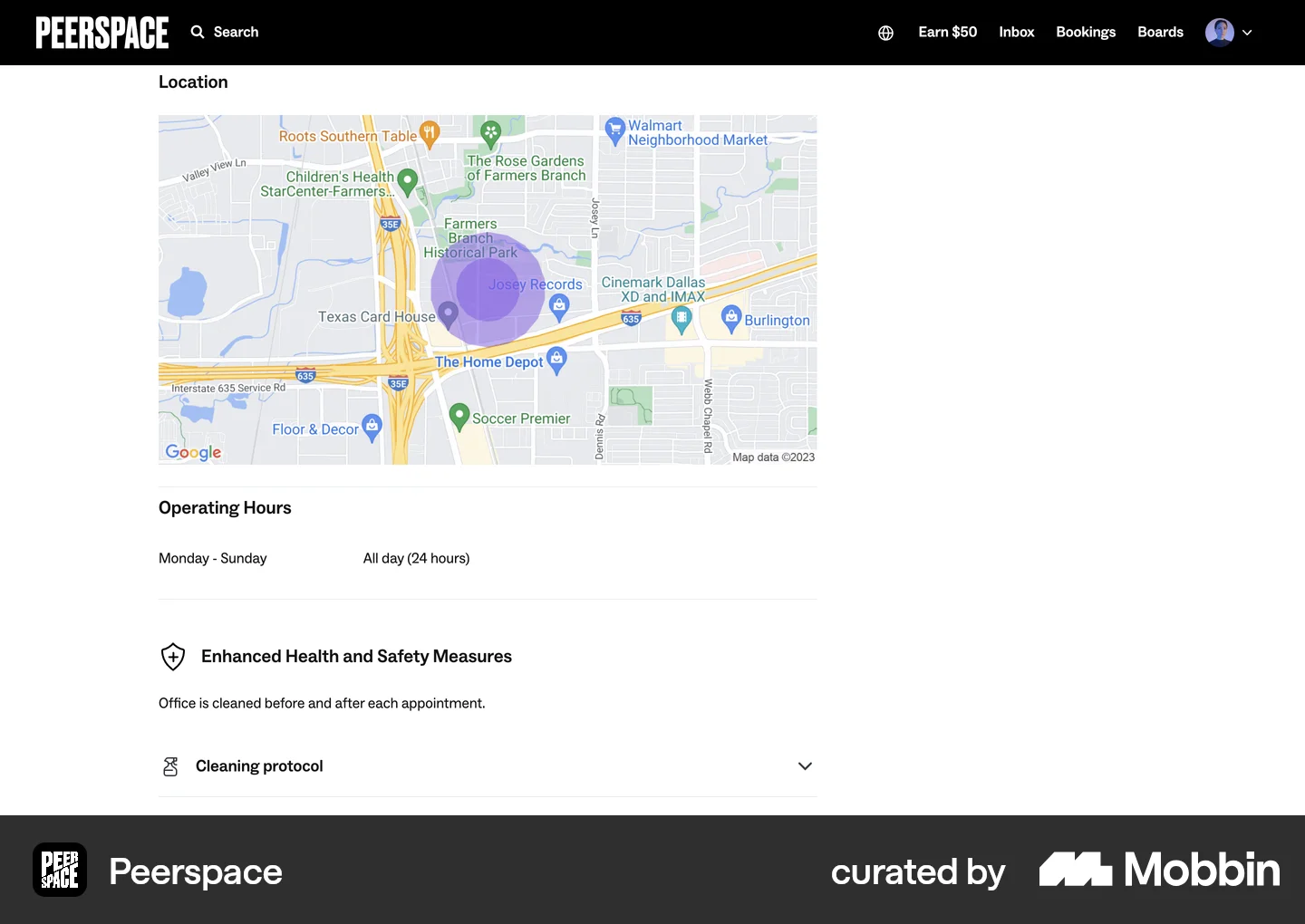Viewport: 1305px width, 924px height.
Task: Click the cleaning protocol spray bottle icon
Action: pos(170,766)
